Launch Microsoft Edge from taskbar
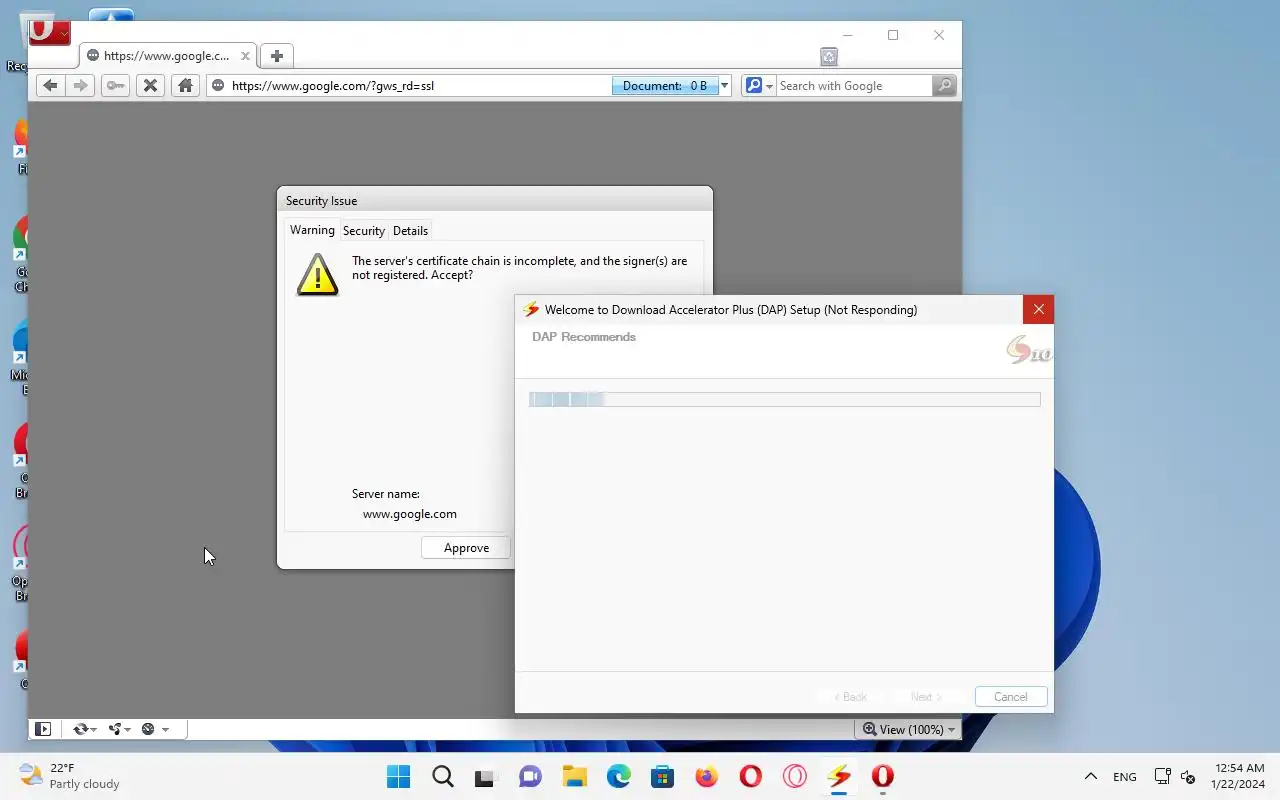 click(x=618, y=777)
